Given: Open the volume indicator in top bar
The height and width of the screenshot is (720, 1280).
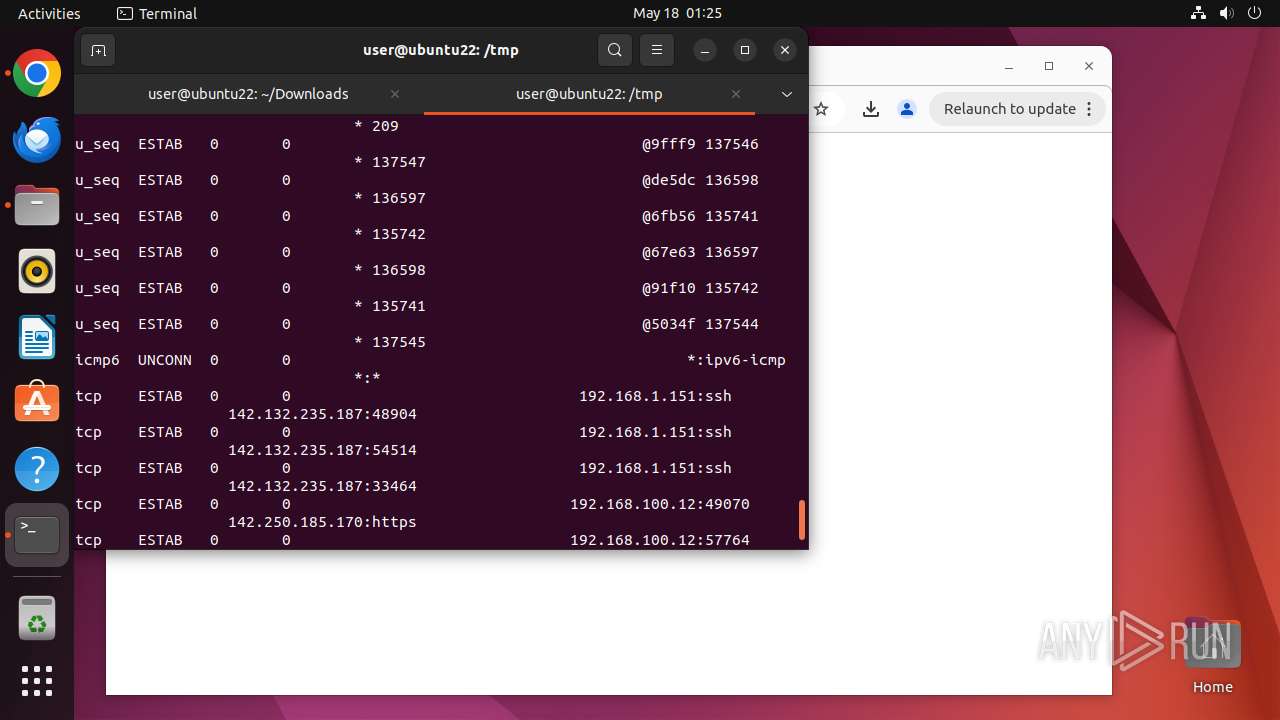Looking at the screenshot, I should tap(1226, 13).
